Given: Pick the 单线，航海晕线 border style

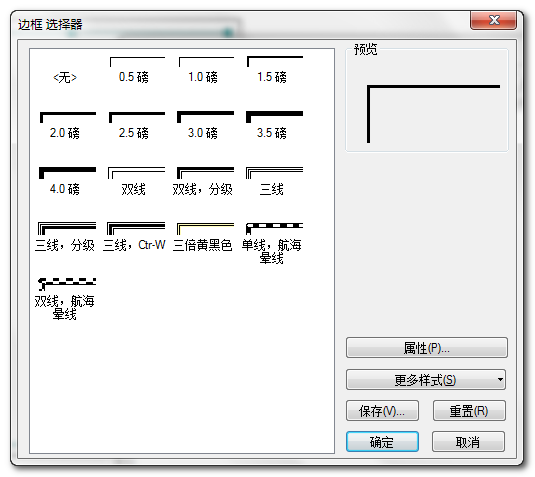Looking at the screenshot, I should 272,244.
